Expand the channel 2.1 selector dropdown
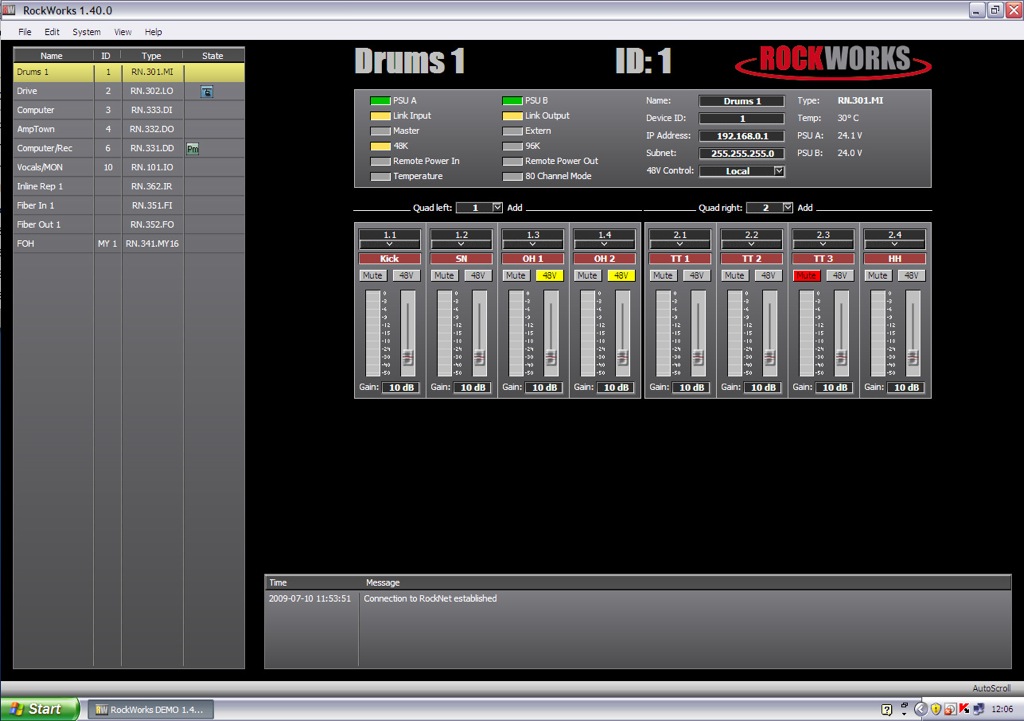The image size is (1024, 721). [680, 244]
